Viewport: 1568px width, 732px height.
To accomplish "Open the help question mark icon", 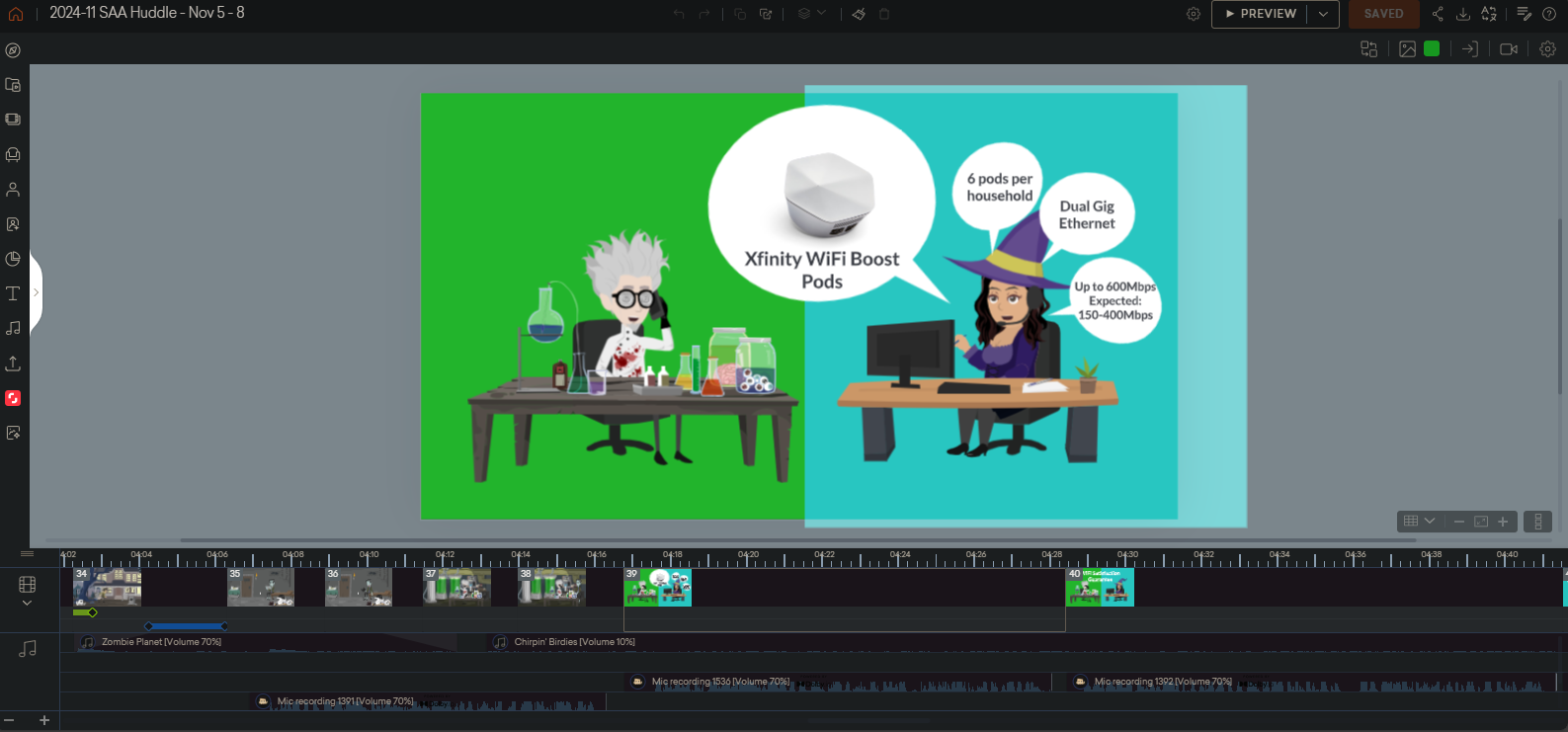I will point(1549,14).
